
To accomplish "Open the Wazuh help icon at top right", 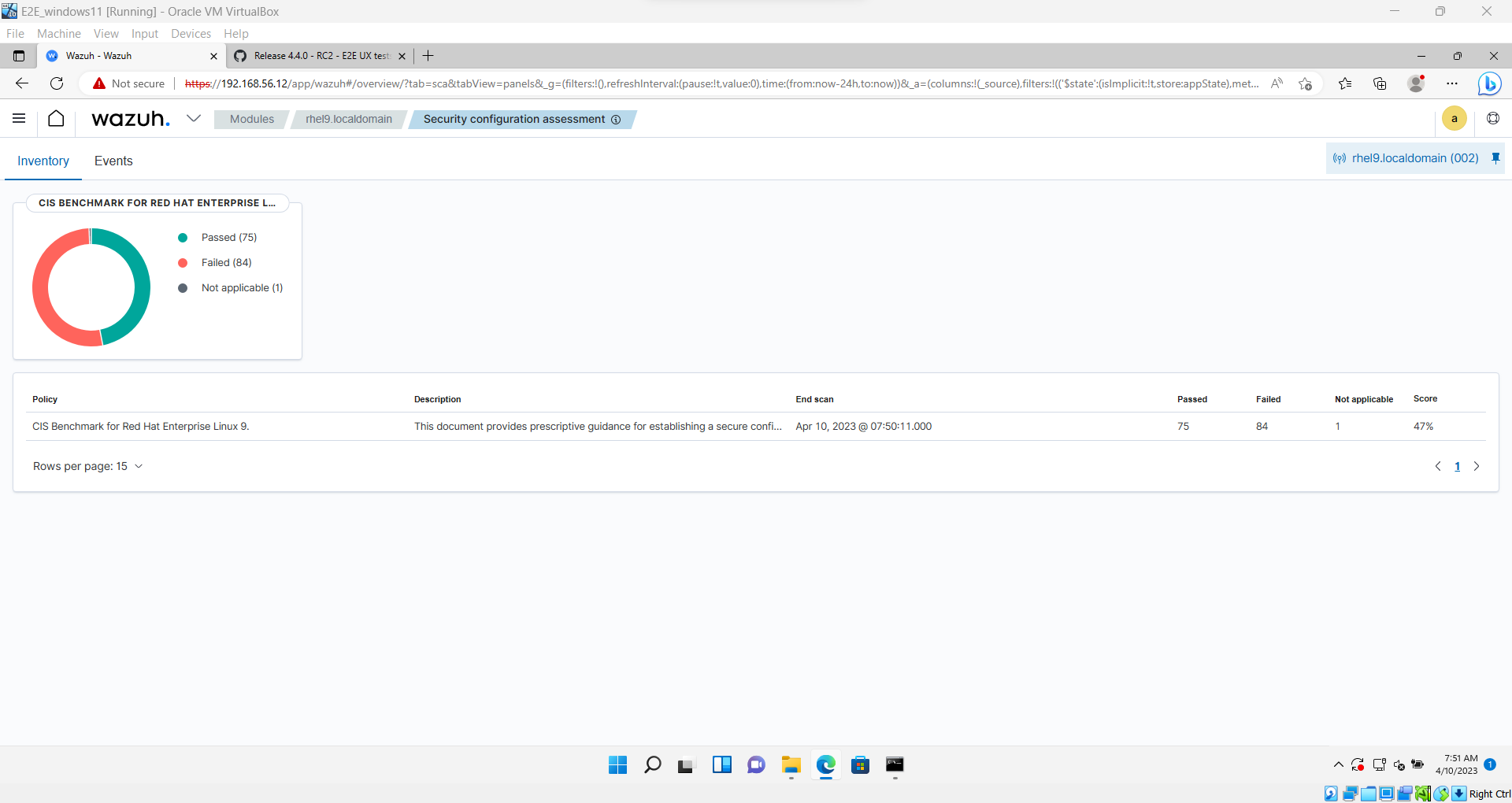I will coord(1493,119).
